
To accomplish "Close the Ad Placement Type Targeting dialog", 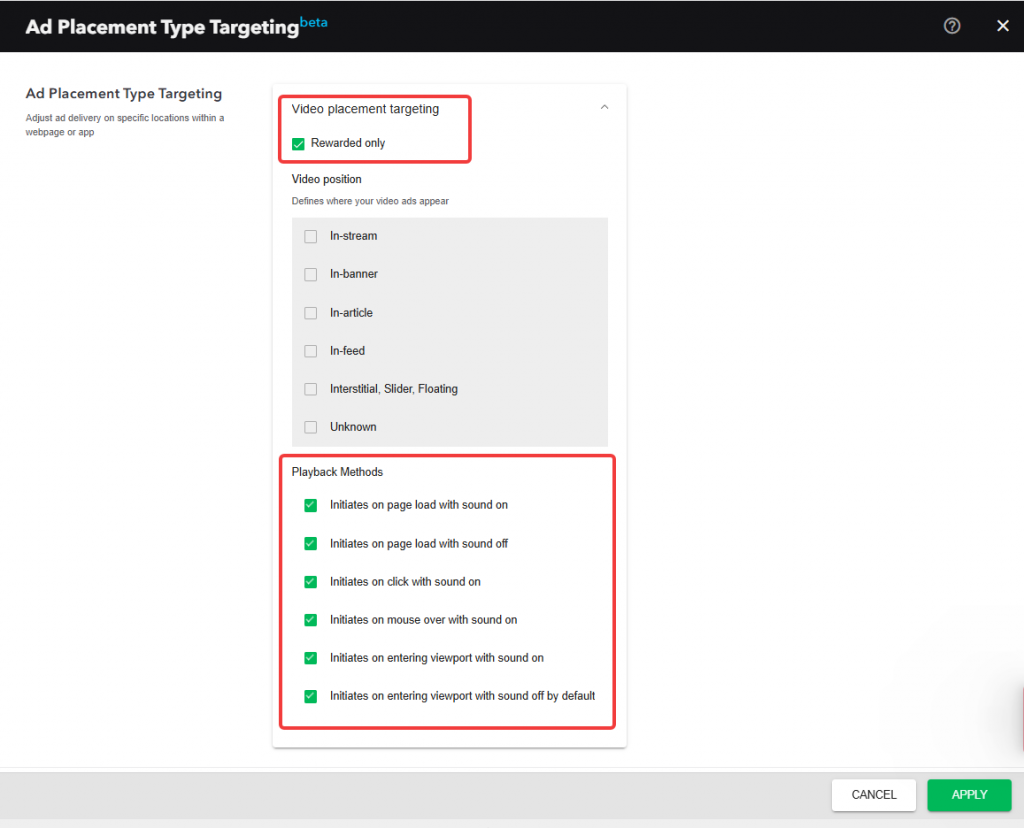I will click(1002, 25).
